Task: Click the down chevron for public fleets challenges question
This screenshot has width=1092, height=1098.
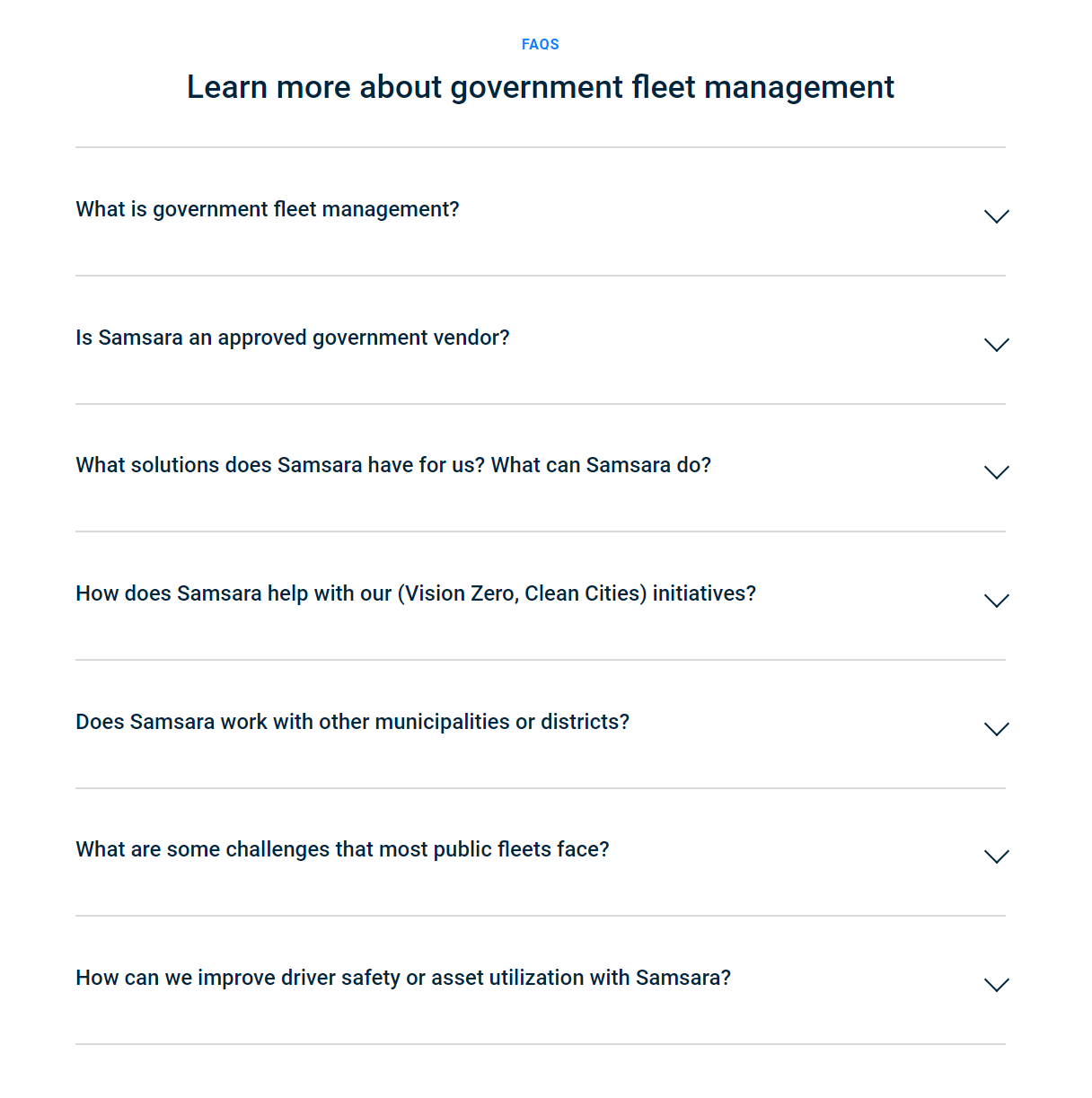Action: point(997,856)
